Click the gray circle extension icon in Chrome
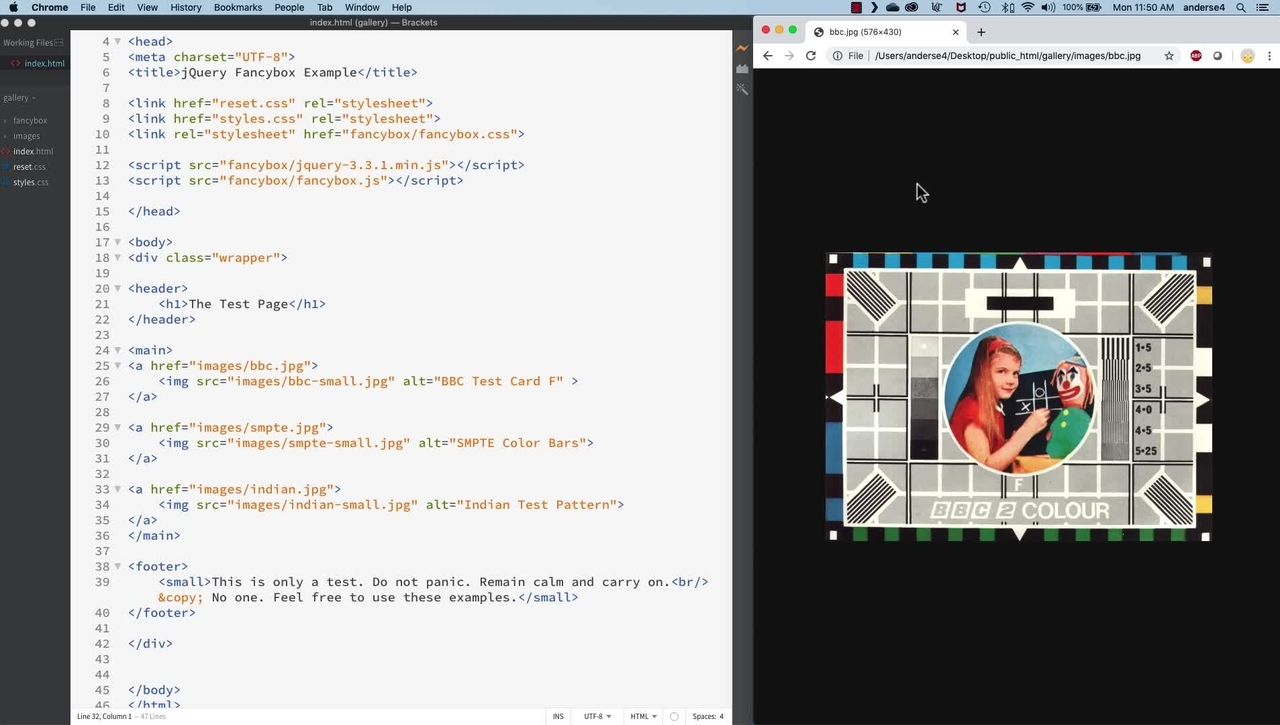 (x=1217, y=56)
